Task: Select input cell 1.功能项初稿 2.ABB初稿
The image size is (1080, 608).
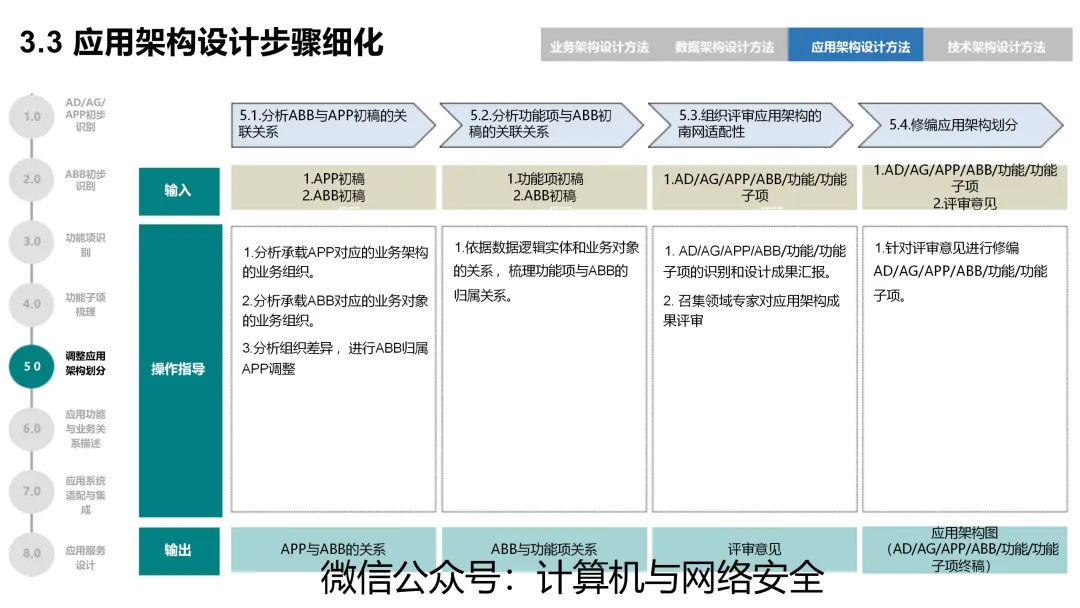Action: 544,187
